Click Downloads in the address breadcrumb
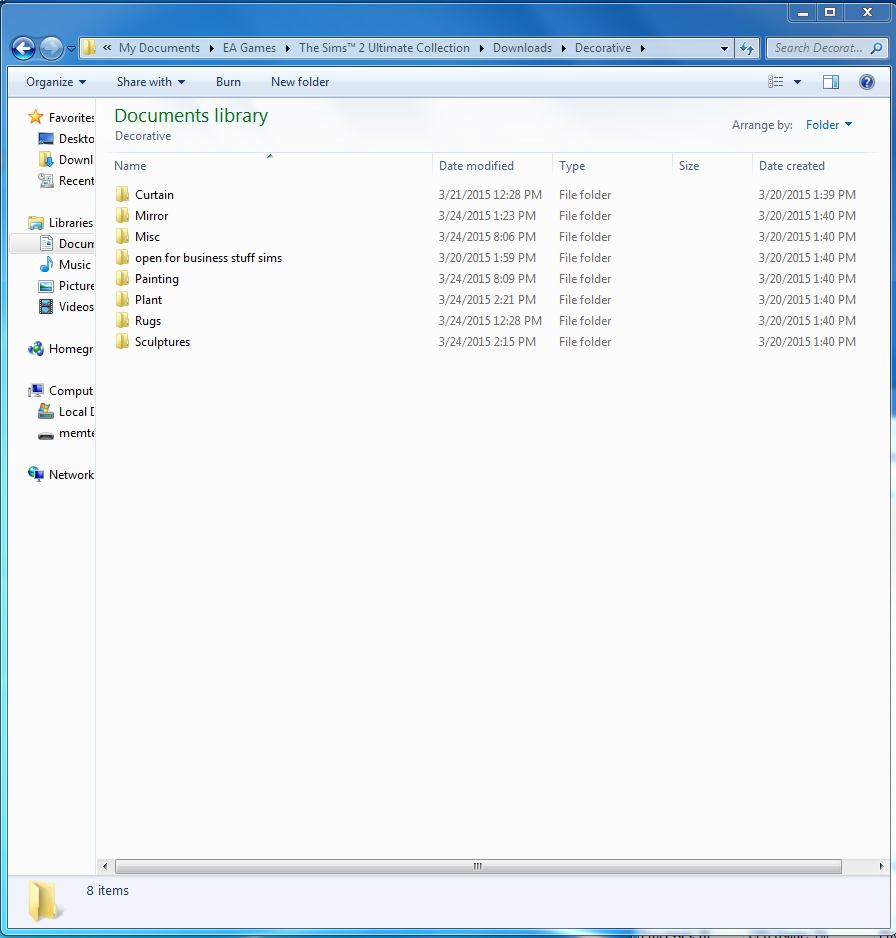This screenshot has width=896, height=938. click(522, 48)
